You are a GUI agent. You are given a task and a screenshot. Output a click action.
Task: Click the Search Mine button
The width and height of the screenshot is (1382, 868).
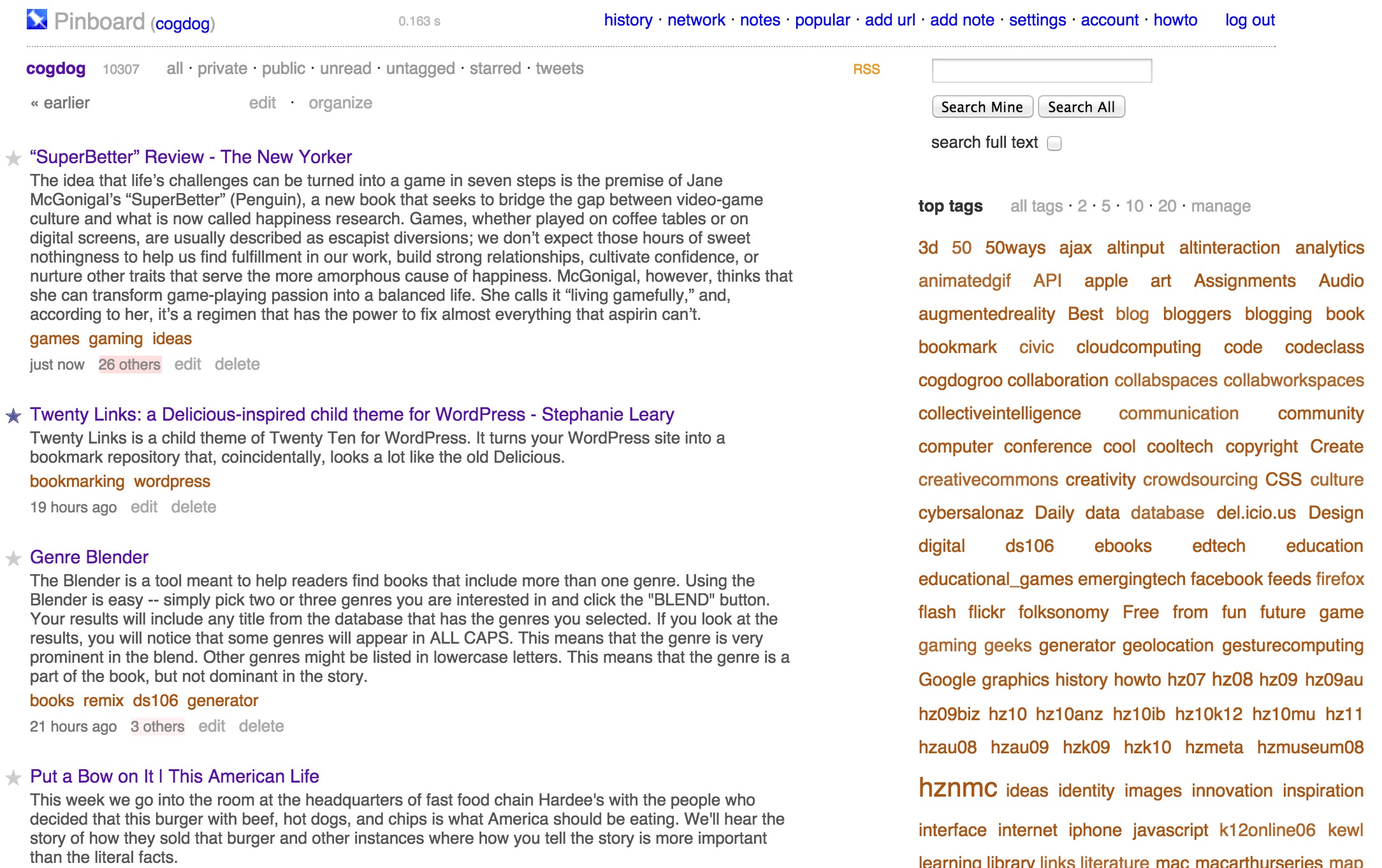(x=982, y=106)
